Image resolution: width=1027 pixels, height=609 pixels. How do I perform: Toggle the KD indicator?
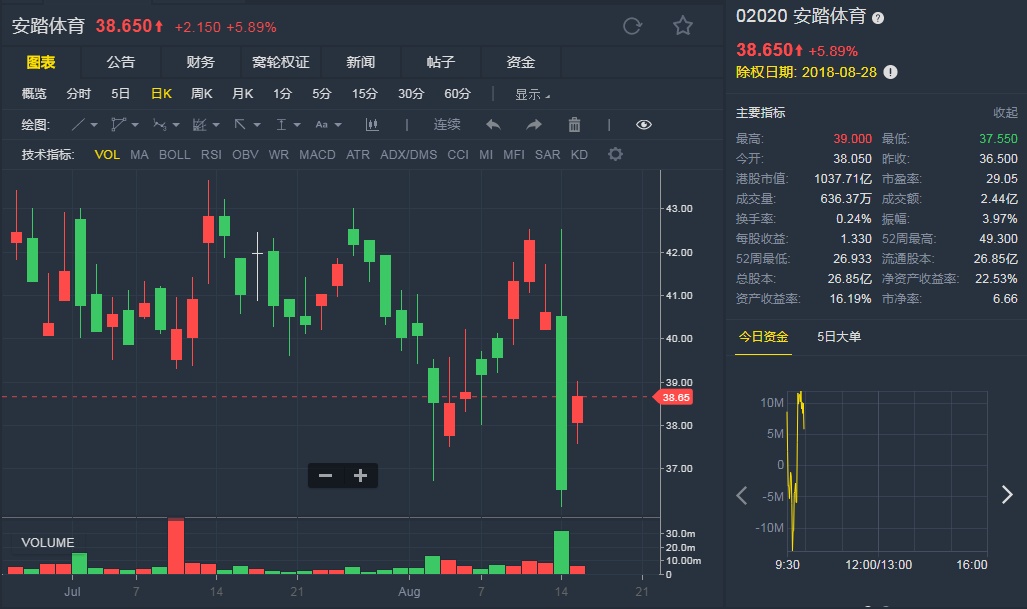click(x=579, y=155)
